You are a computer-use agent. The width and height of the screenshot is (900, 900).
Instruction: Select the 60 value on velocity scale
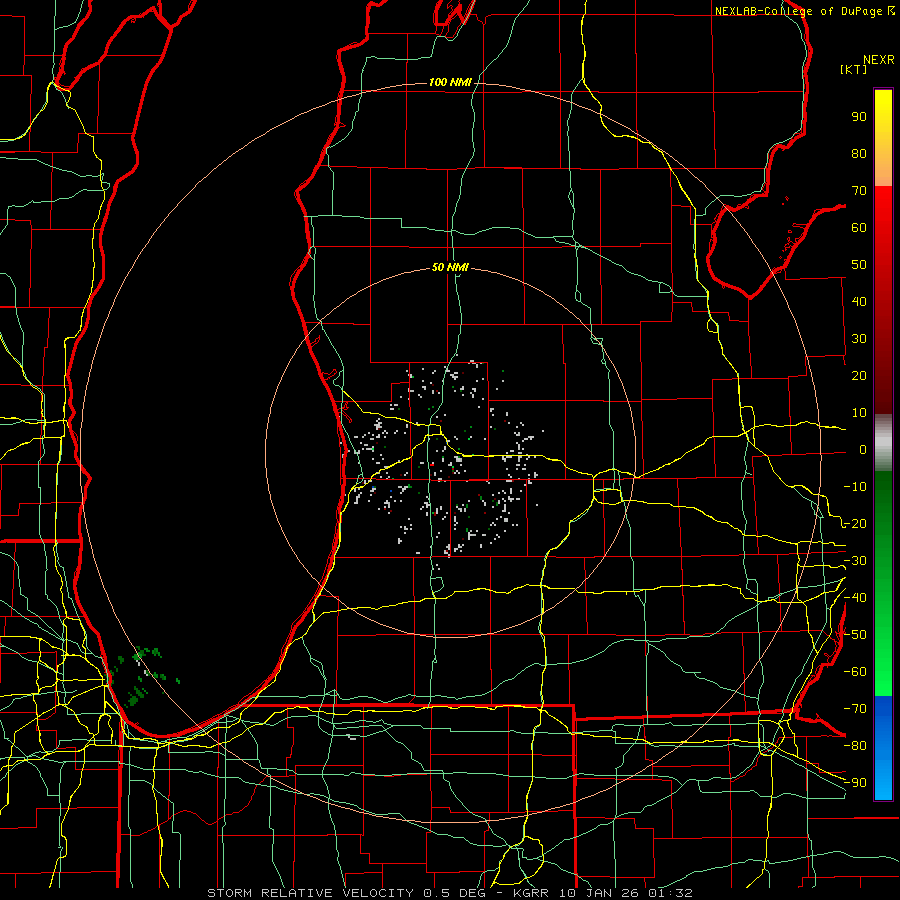(x=859, y=227)
